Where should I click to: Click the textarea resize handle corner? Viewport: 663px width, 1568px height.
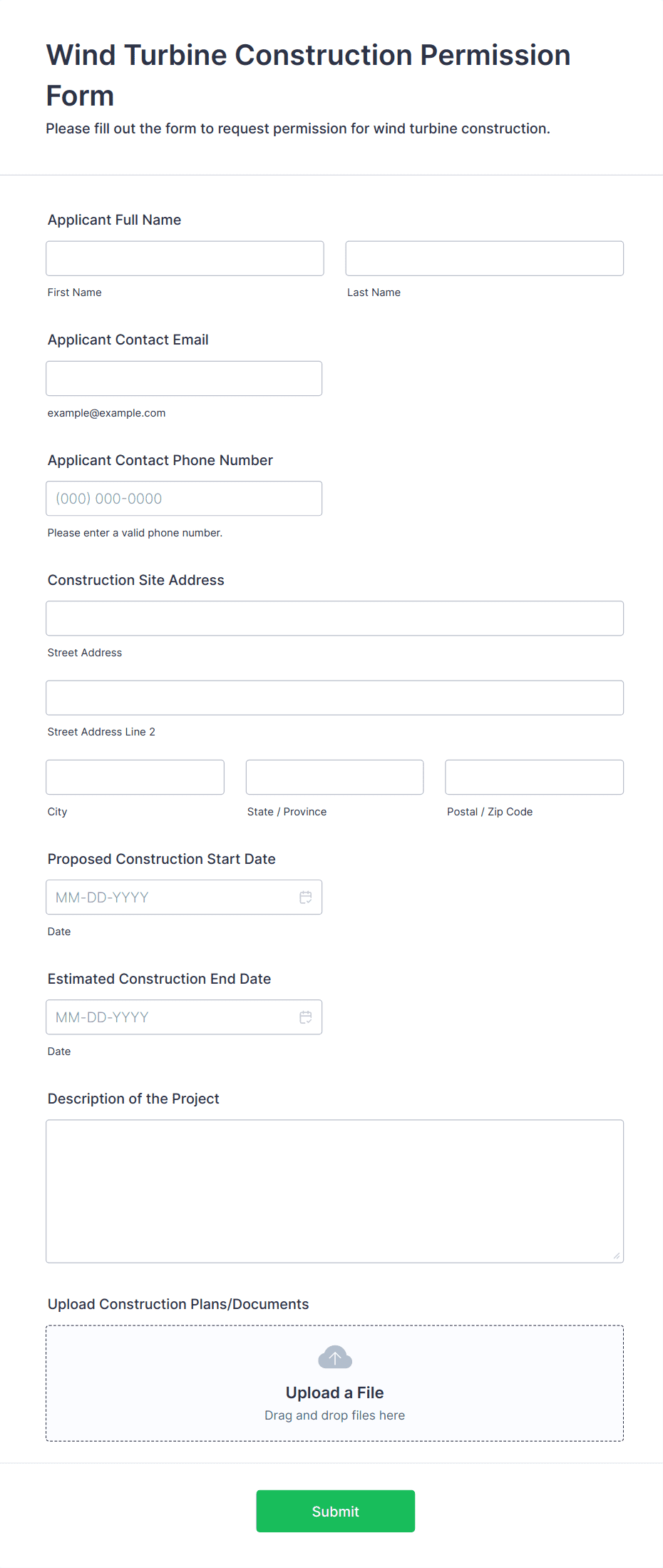[617, 1256]
